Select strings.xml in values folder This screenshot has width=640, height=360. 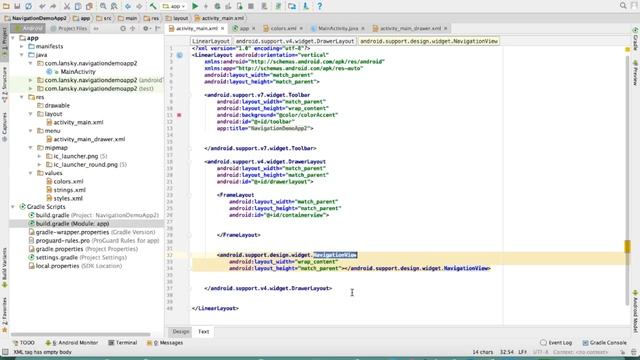click(x=69, y=190)
